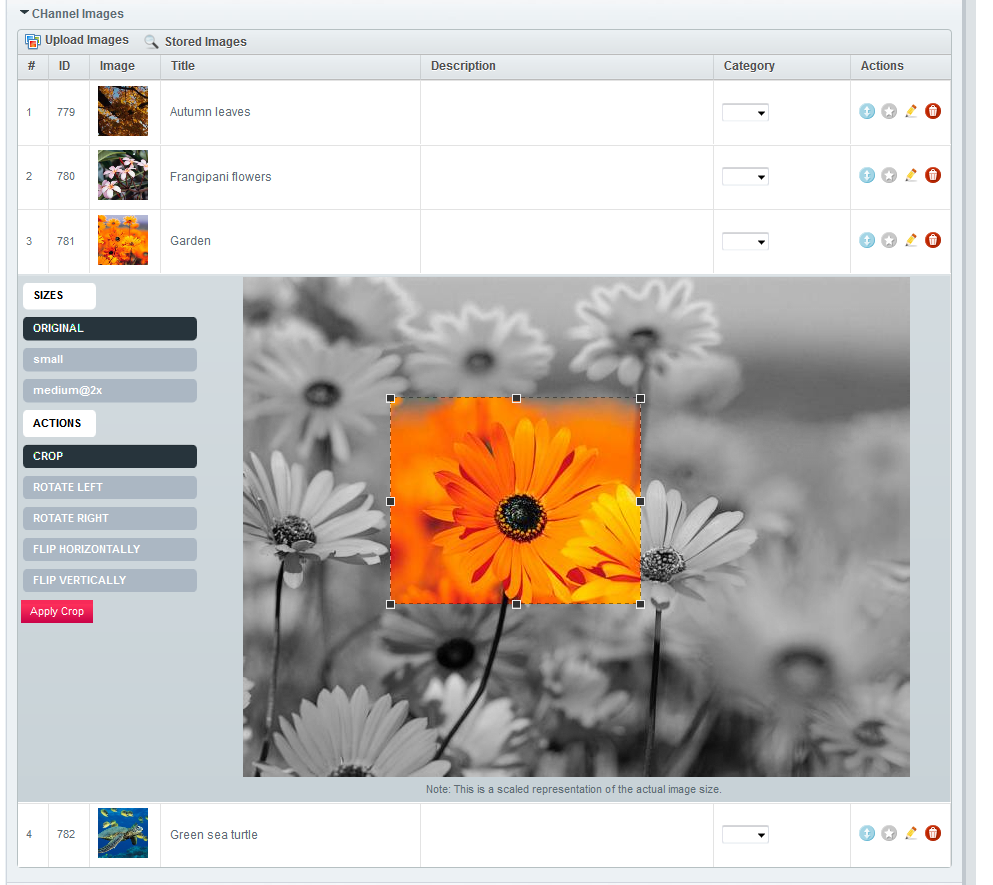Click the ID value 782
The image size is (993, 885).
pos(66,834)
